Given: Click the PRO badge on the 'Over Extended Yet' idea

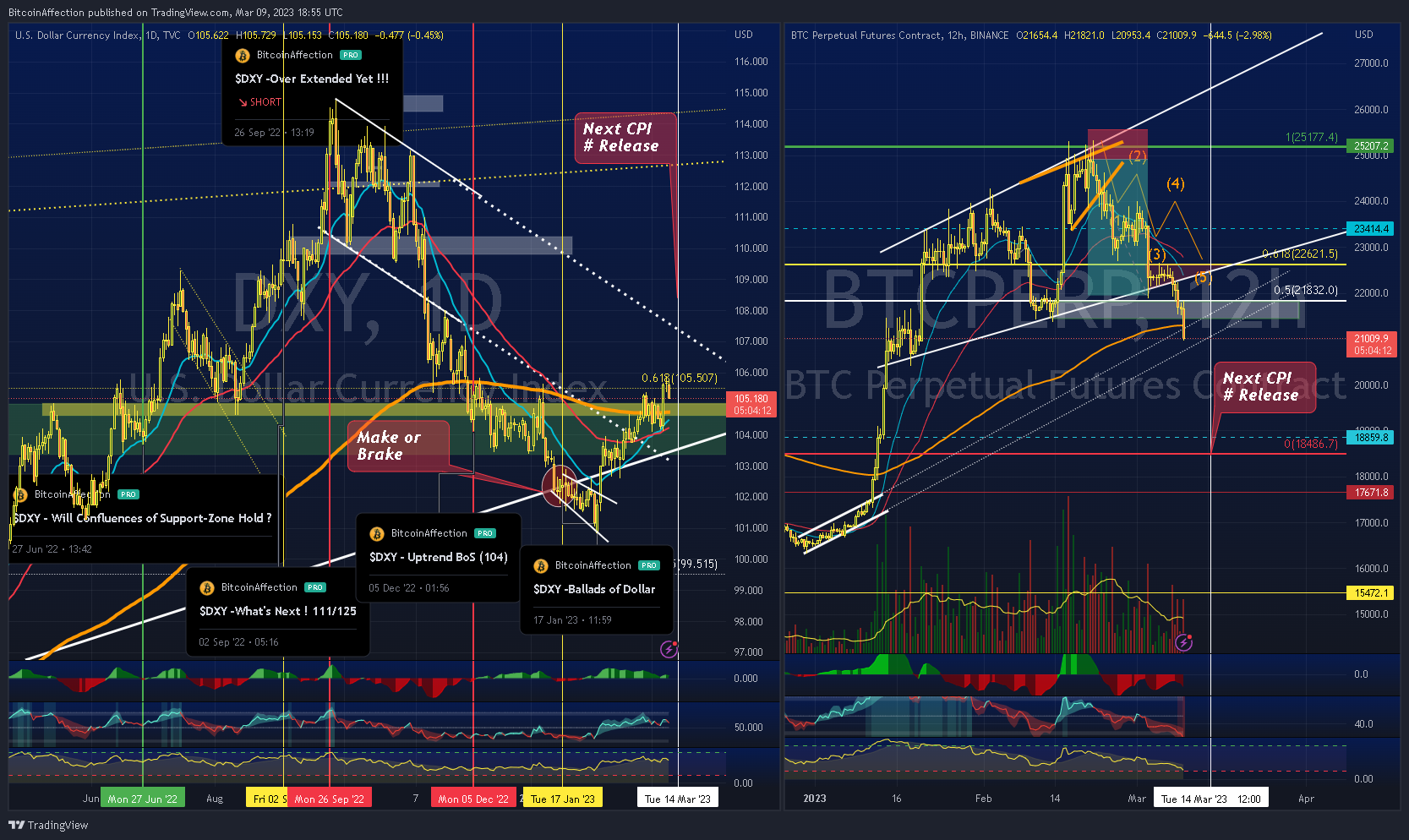Looking at the screenshot, I should coord(351,55).
